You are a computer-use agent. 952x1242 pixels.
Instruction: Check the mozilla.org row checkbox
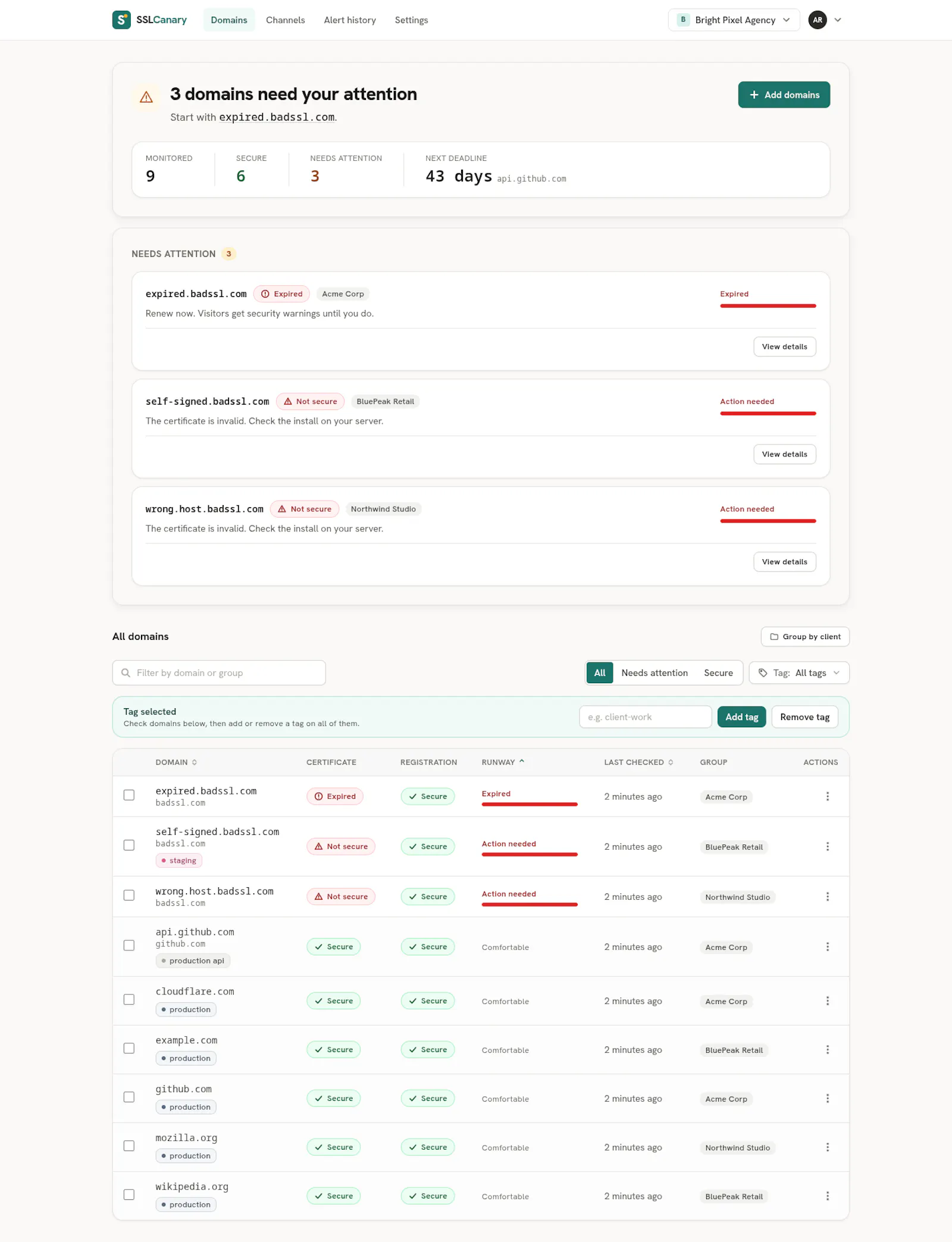click(x=129, y=1146)
